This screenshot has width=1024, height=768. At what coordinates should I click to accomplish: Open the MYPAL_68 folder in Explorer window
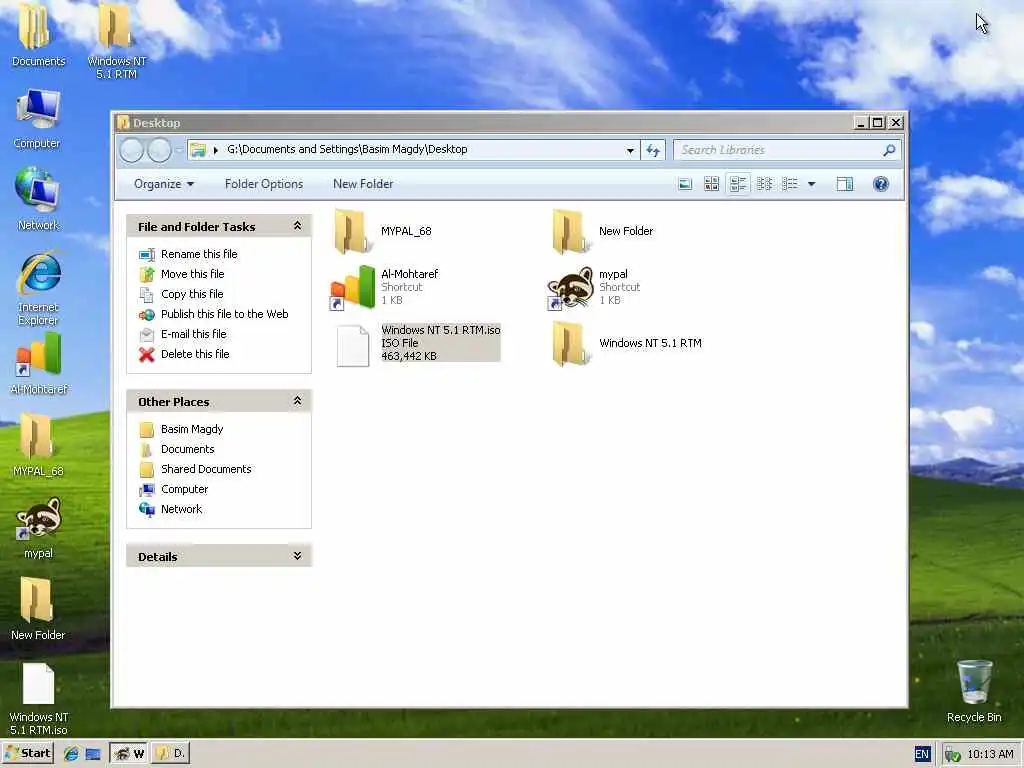[383, 231]
